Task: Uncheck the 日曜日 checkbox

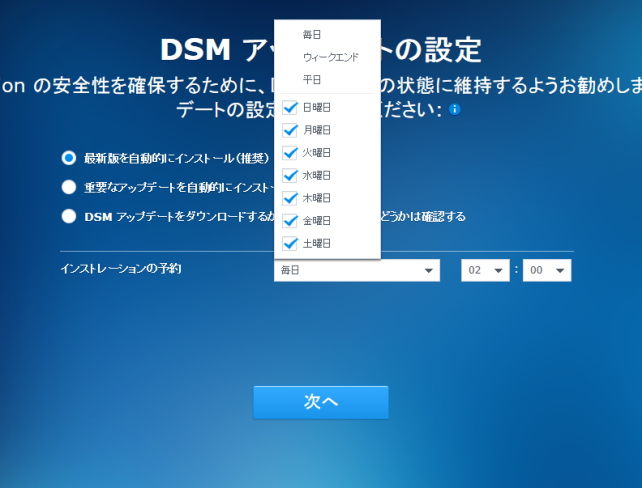Action: click(x=290, y=108)
